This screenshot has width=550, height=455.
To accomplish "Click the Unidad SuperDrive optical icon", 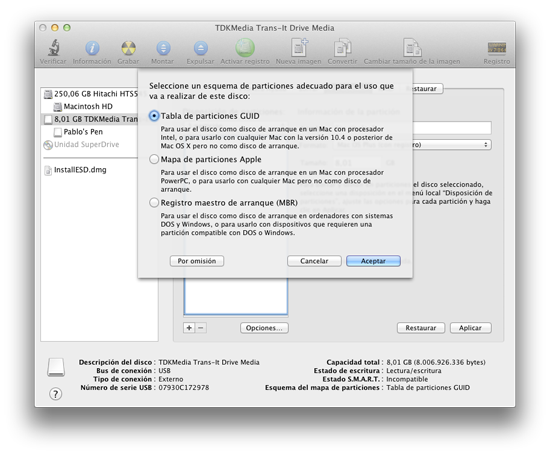I will pos(48,145).
